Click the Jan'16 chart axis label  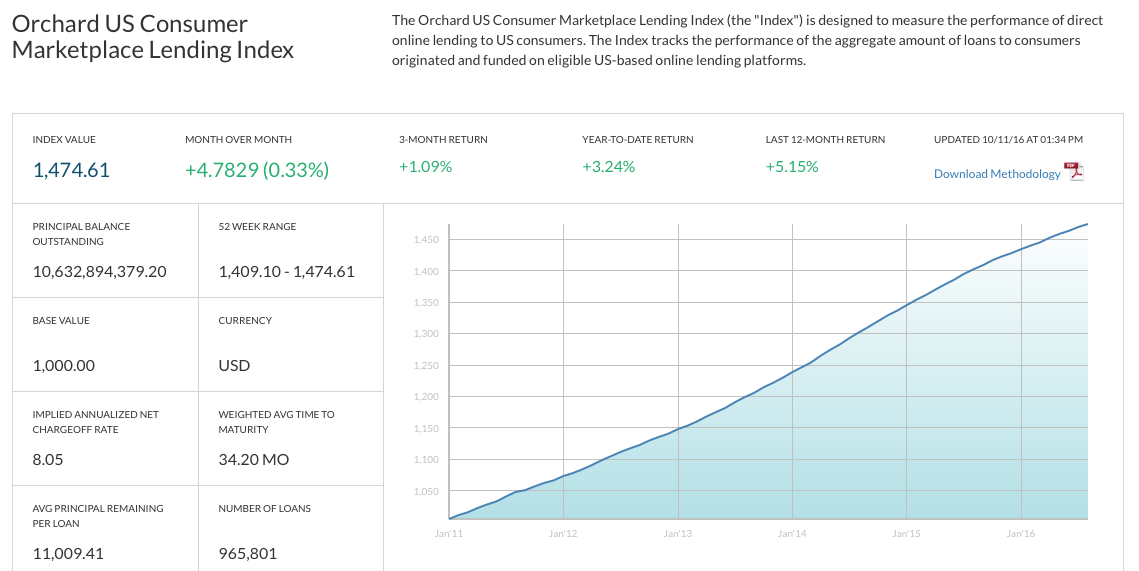click(1021, 534)
